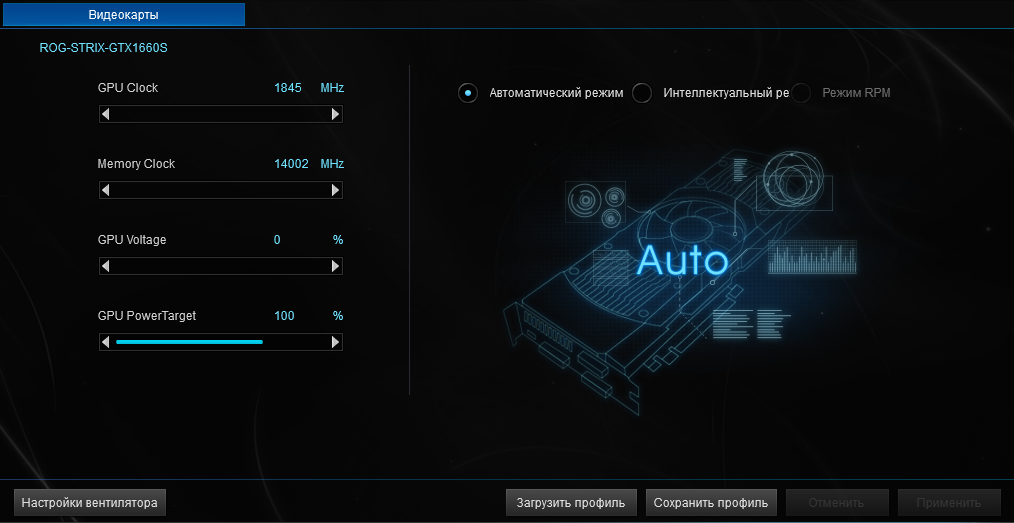Image resolution: width=1014 pixels, height=523 pixels.
Task: Click Загрузить профиль button
Action: click(570, 502)
